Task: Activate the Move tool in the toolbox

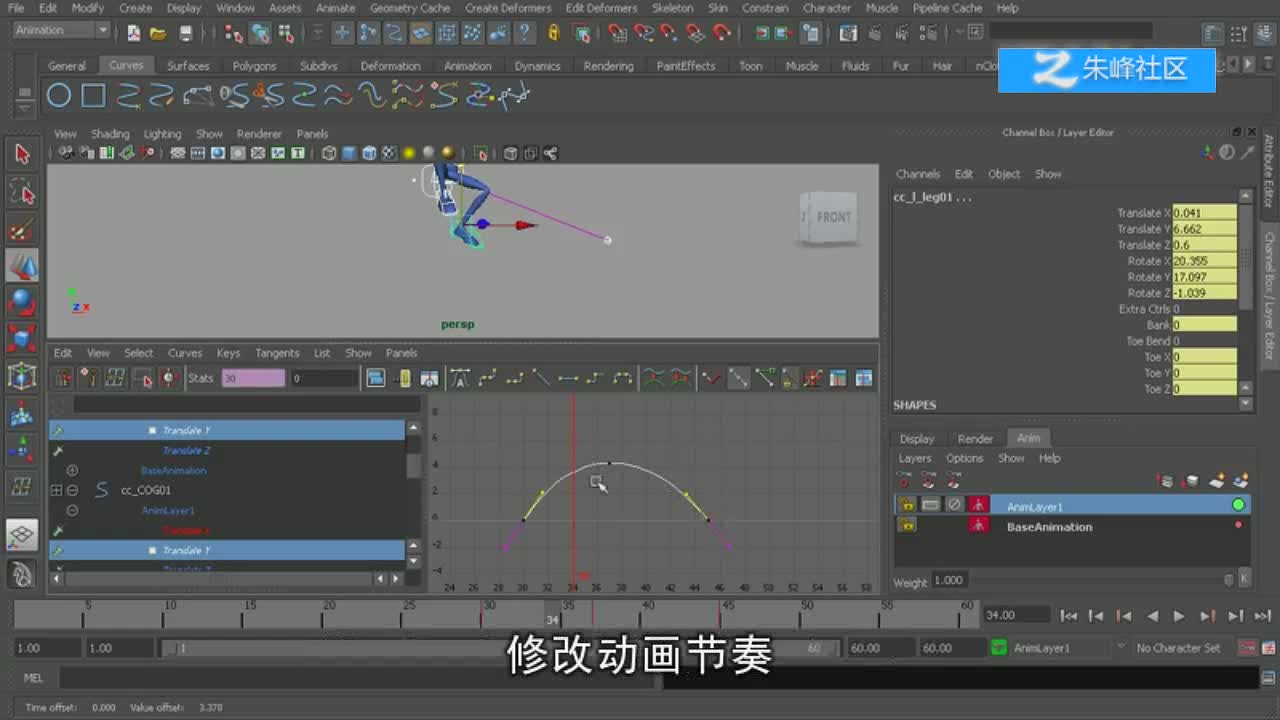Action: click(22, 265)
